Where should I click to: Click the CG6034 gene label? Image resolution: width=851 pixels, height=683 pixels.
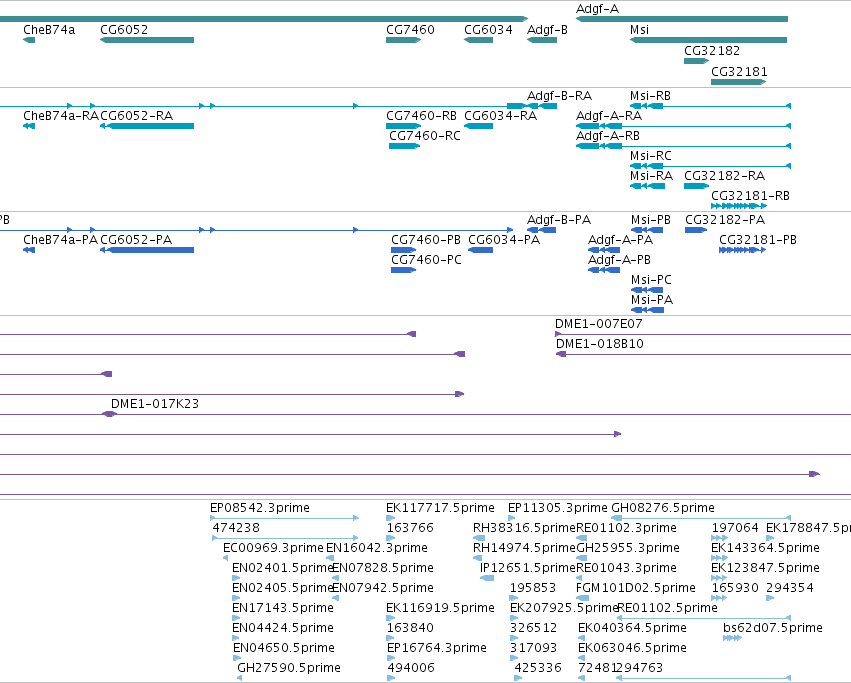[488, 30]
